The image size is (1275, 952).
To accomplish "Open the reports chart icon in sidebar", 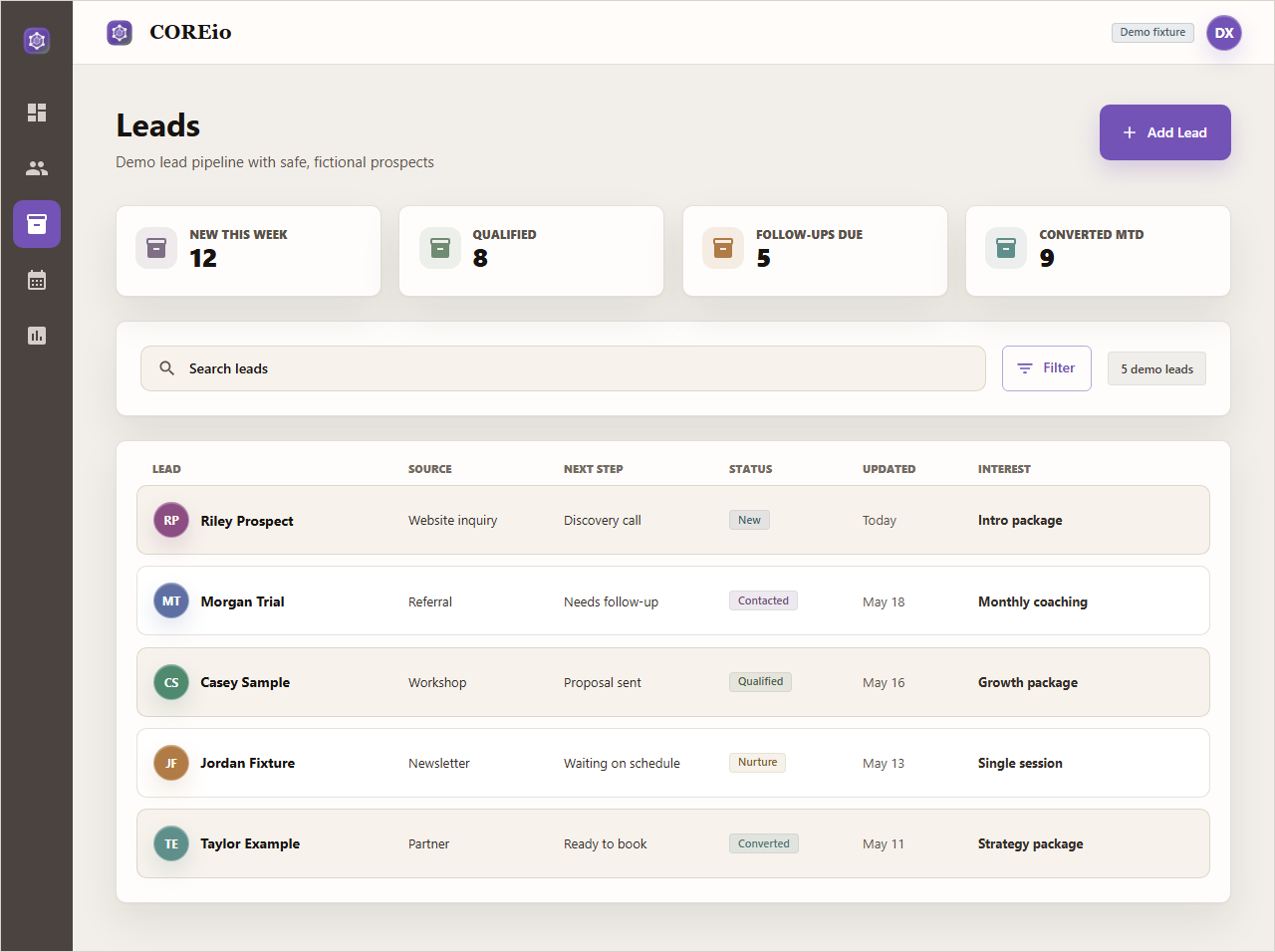I will 37,336.
